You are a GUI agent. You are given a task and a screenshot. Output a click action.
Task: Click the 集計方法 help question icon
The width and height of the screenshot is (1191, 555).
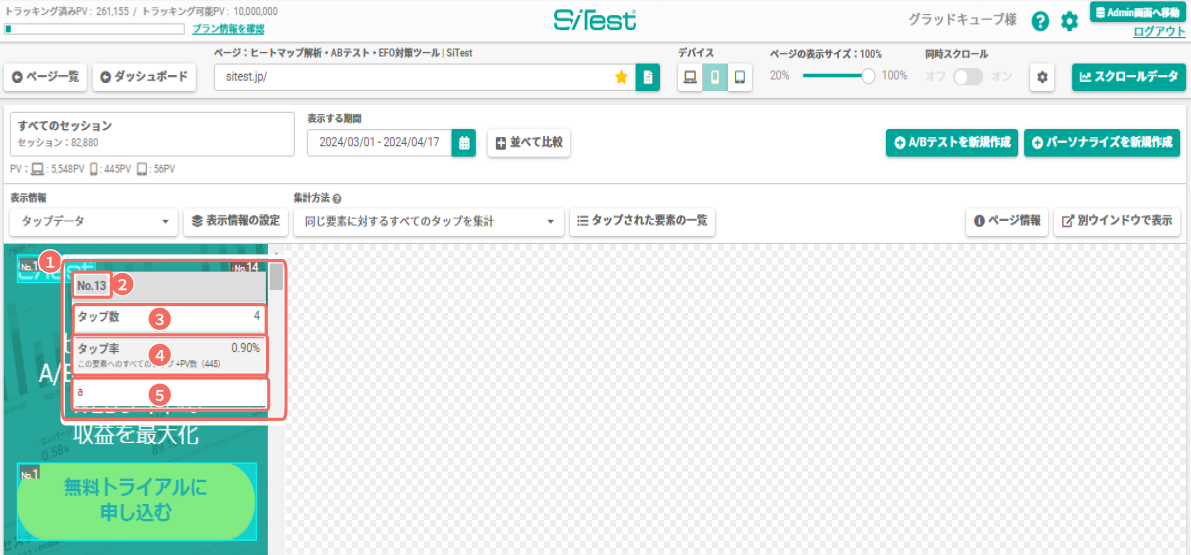[336, 199]
